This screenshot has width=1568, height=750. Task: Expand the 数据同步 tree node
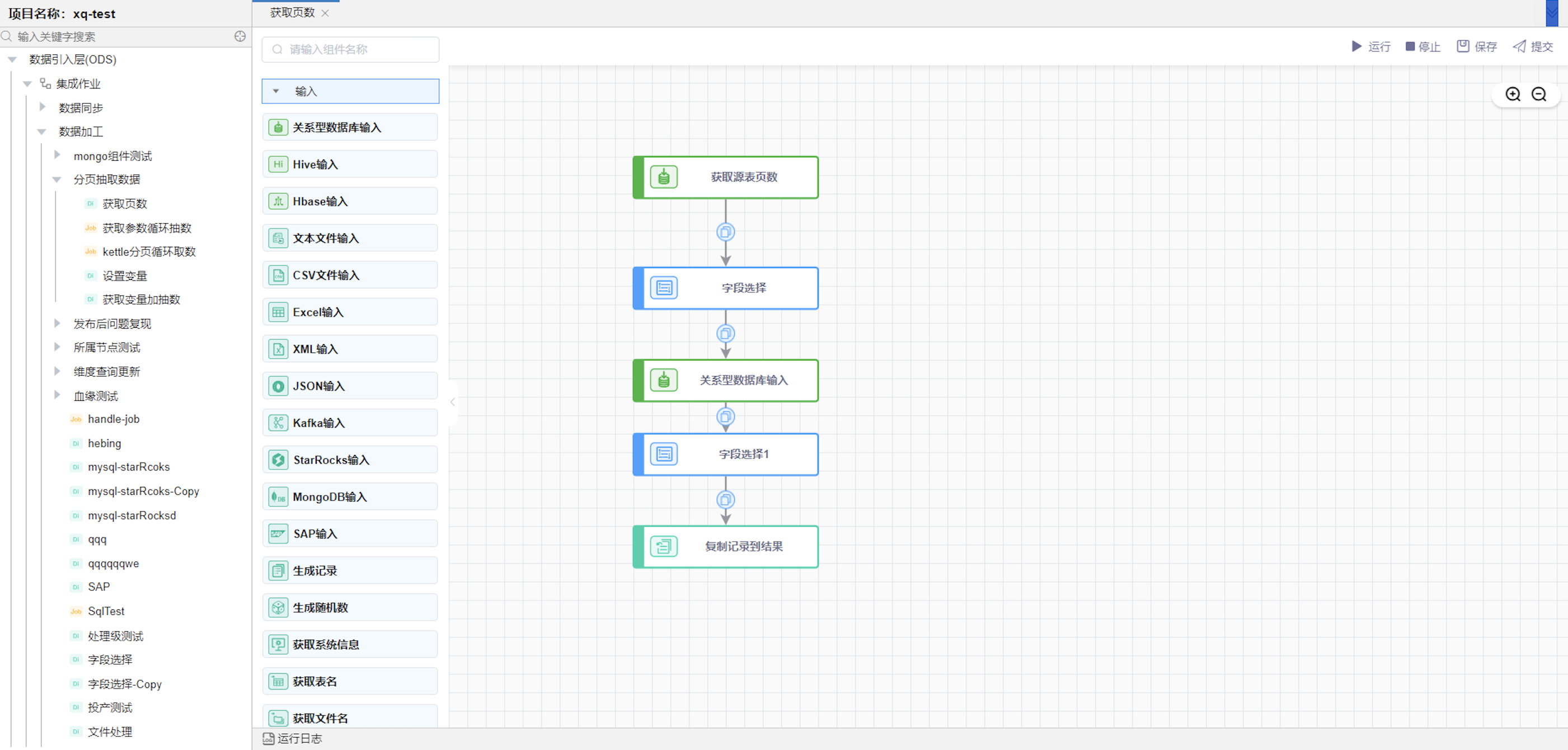[42, 107]
